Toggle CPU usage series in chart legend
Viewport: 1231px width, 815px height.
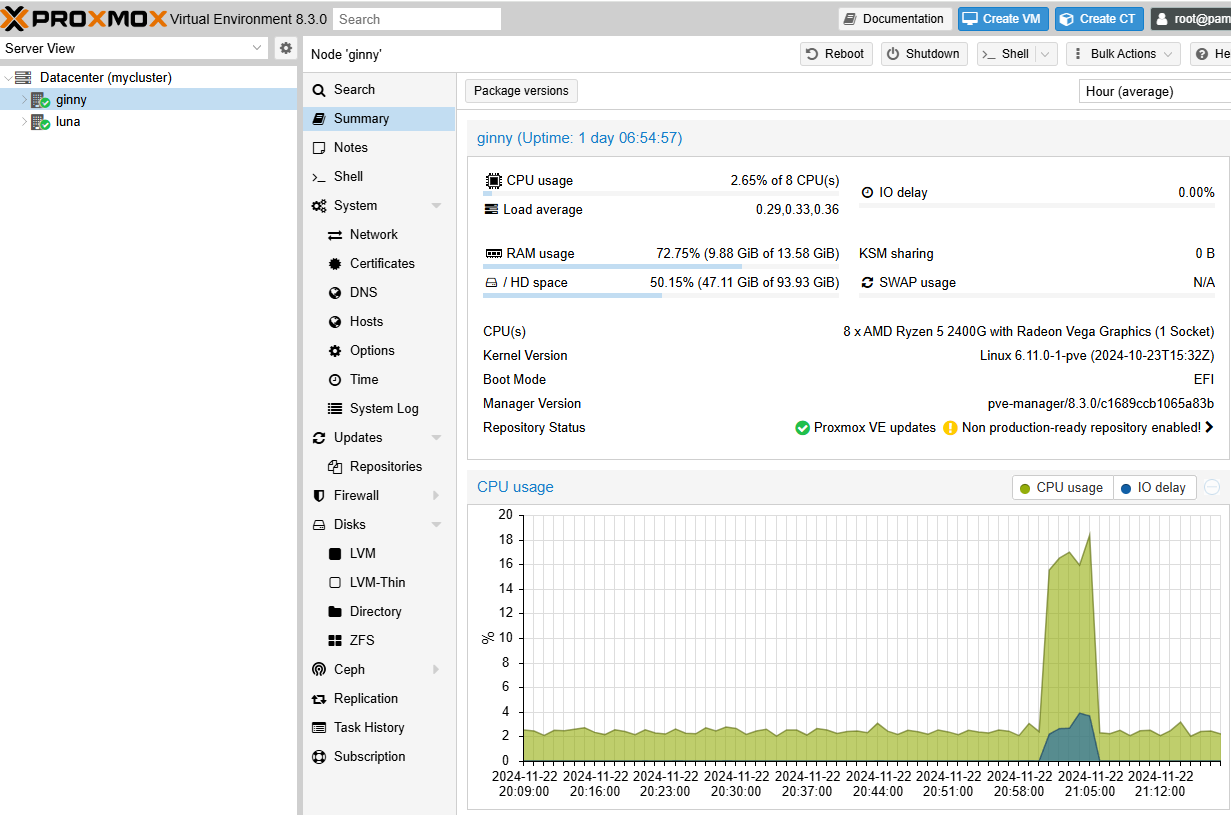click(x=1061, y=487)
